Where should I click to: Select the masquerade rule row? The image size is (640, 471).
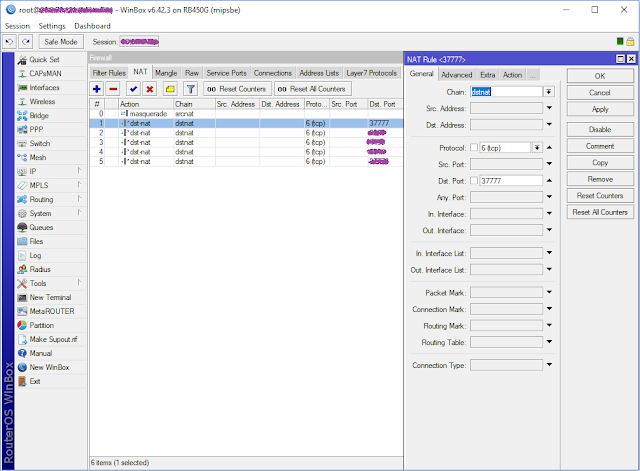(x=246, y=113)
